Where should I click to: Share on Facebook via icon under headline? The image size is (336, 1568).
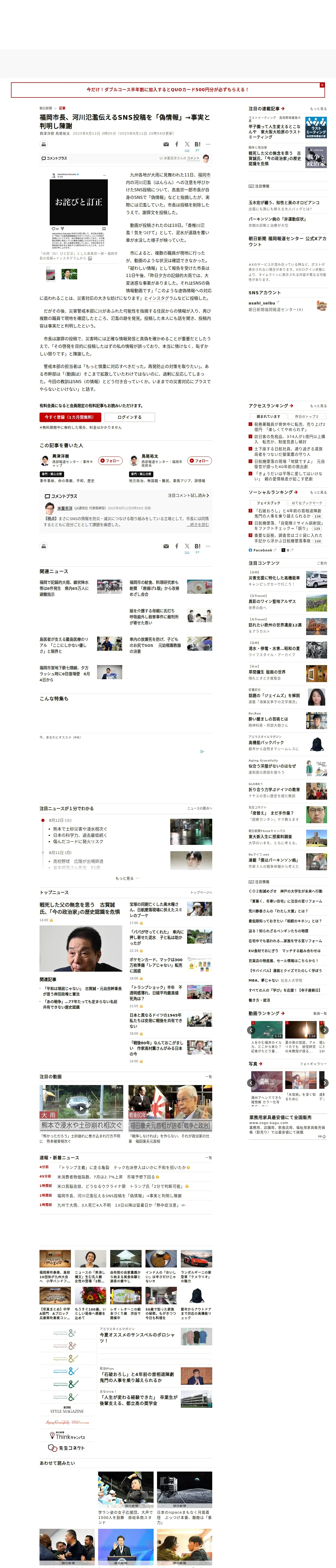click(x=177, y=144)
